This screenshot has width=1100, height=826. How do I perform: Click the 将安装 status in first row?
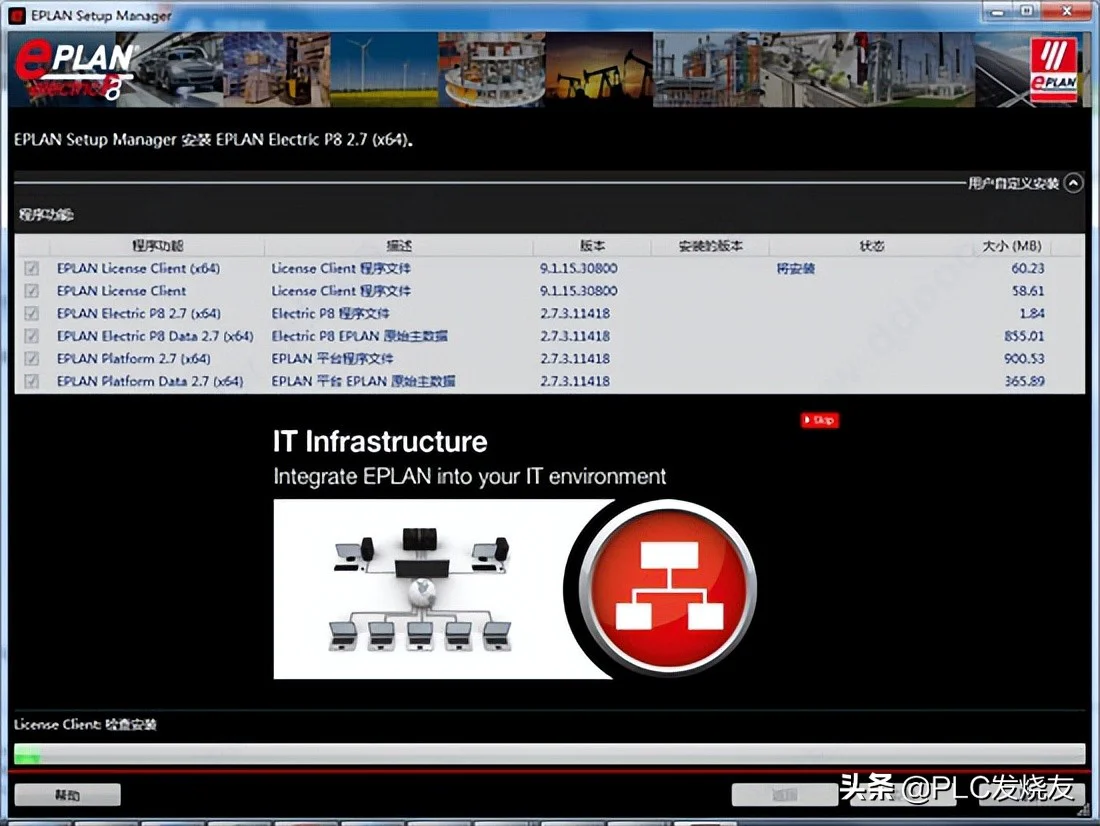point(796,268)
